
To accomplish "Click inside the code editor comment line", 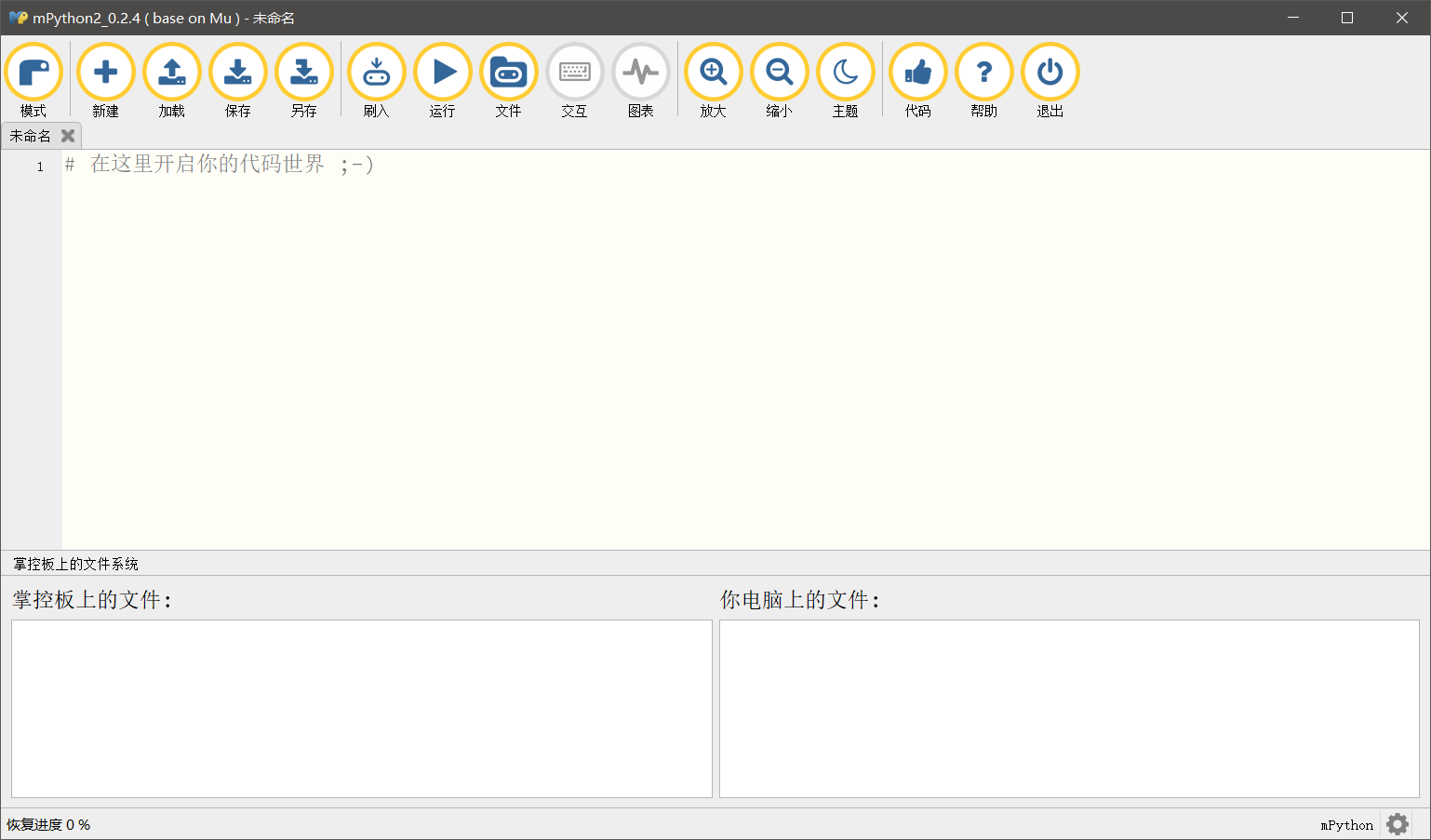I will [219, 165].
